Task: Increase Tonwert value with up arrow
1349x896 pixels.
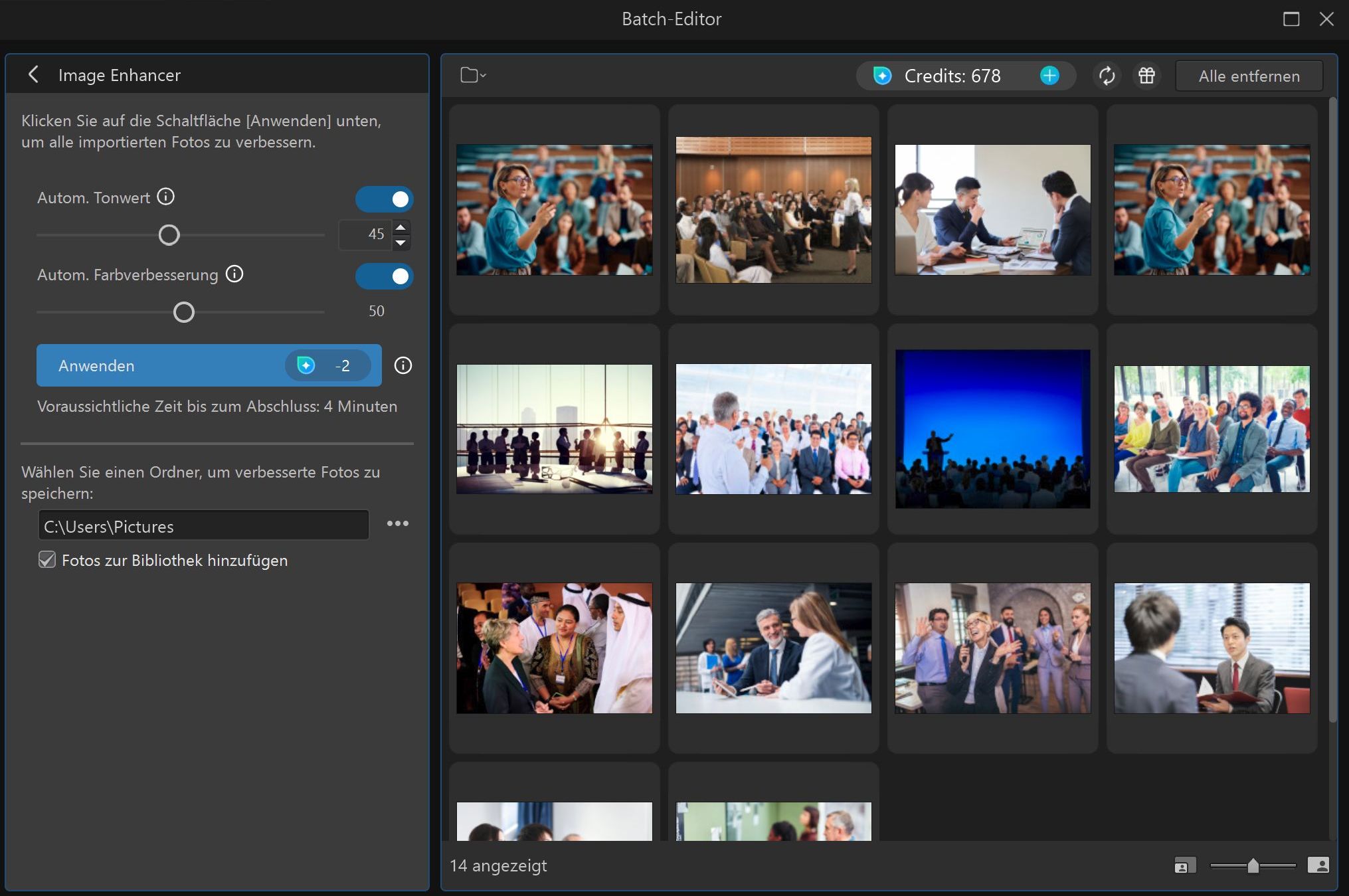Action: click(x=401, y=228)
